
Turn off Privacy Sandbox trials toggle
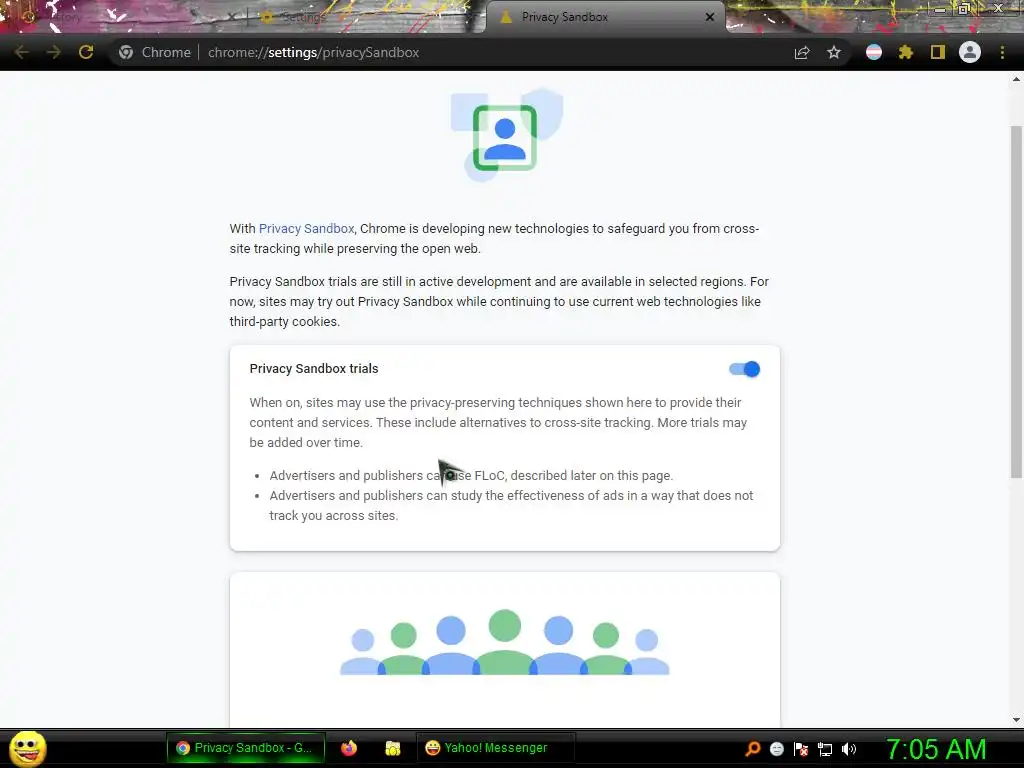744,369
